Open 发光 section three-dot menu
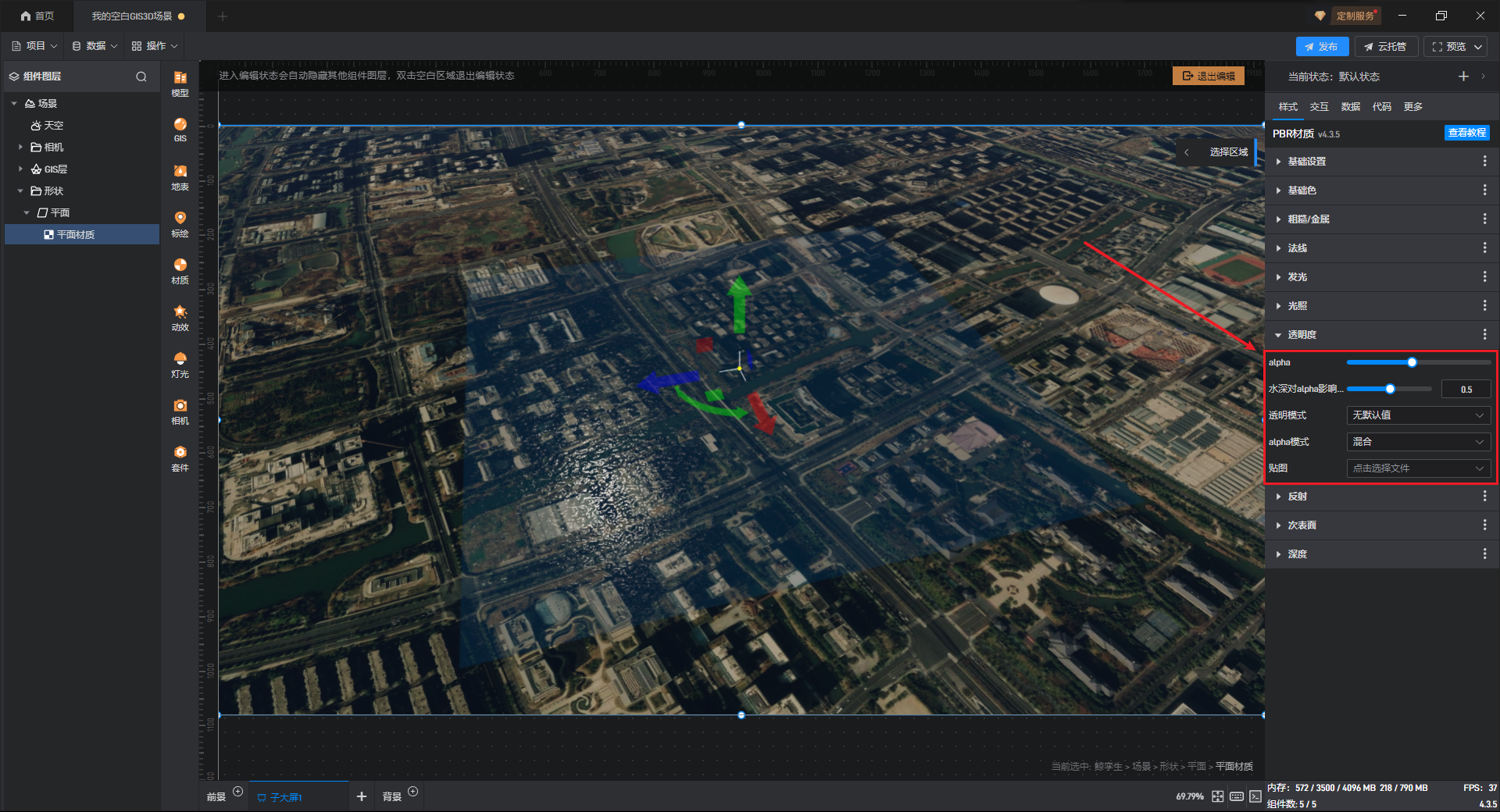1500x812 pixels. (x=1484, y=276)
